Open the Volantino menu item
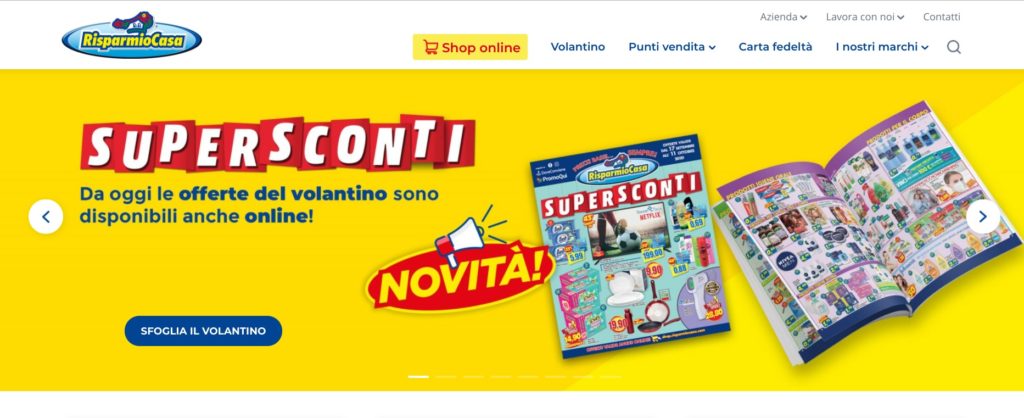 577,47
